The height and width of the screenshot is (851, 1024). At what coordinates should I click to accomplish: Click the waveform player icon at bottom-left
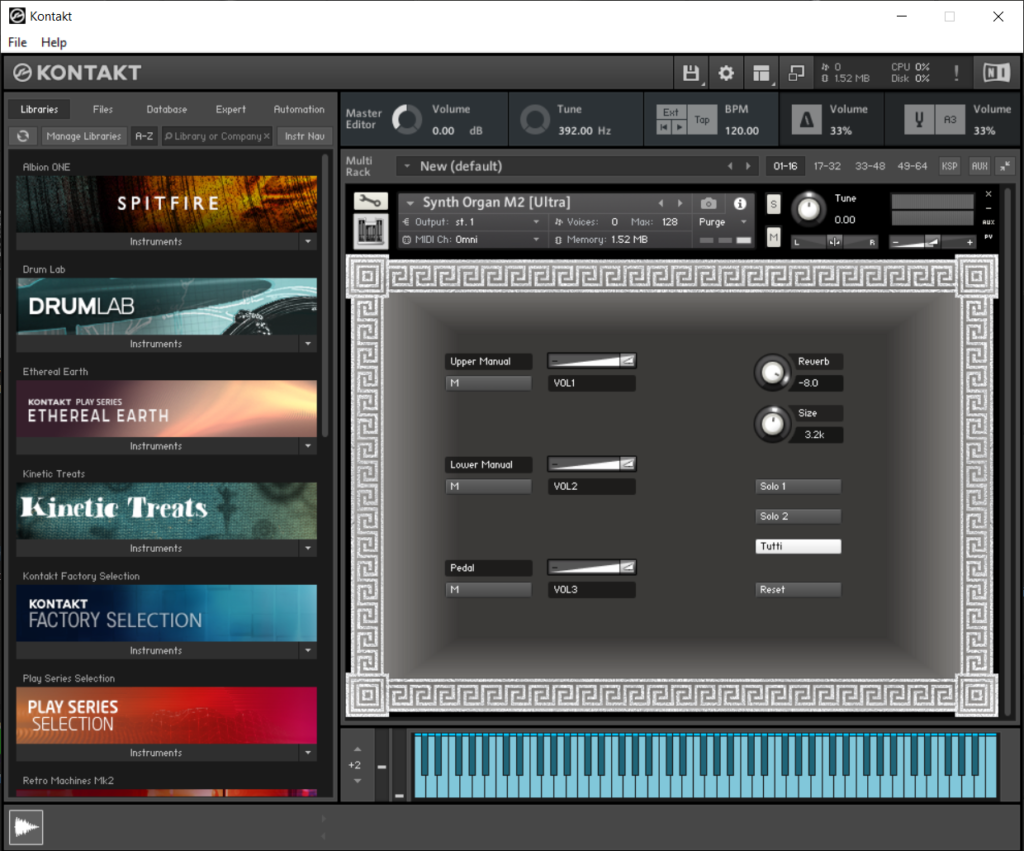26,827
